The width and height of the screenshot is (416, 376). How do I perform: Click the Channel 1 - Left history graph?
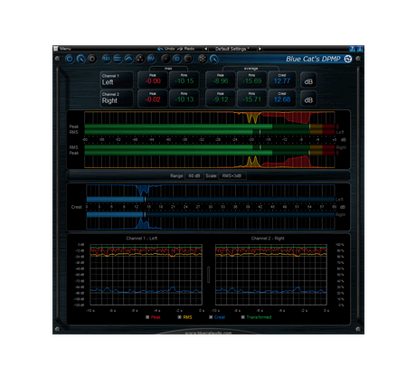point(146,274)
